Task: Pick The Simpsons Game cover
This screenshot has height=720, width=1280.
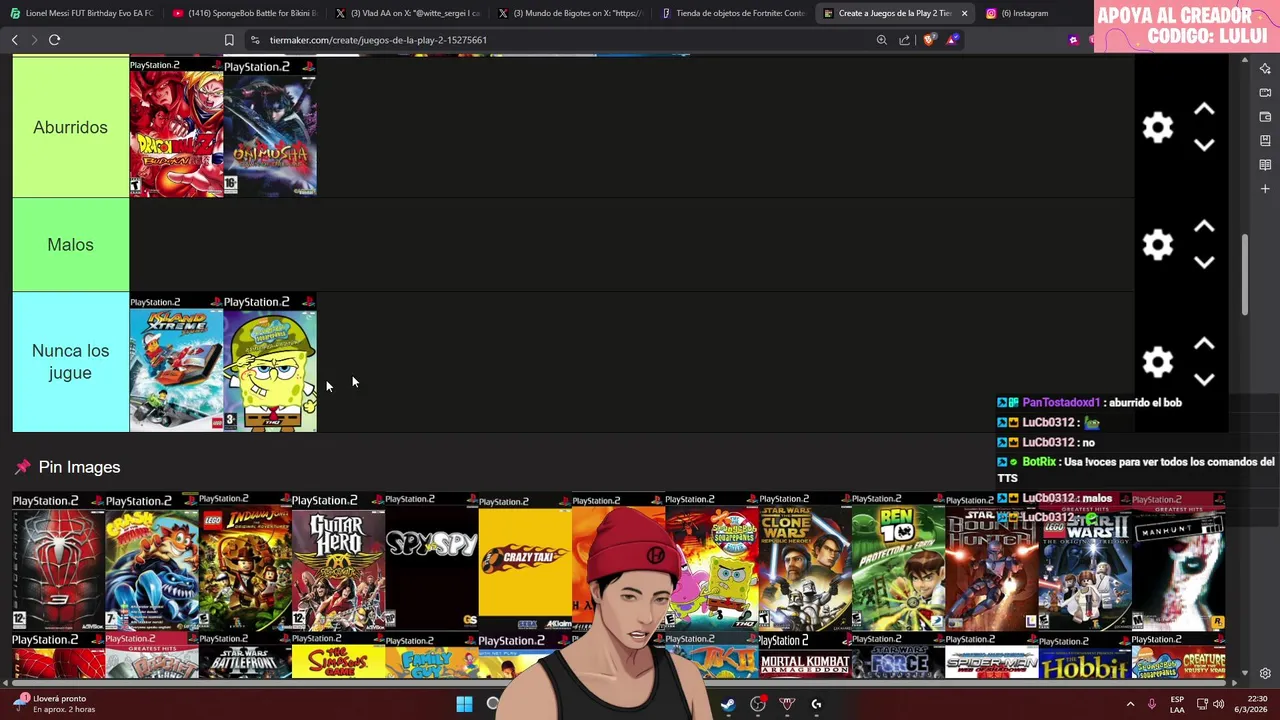Action: pos(338,655)
